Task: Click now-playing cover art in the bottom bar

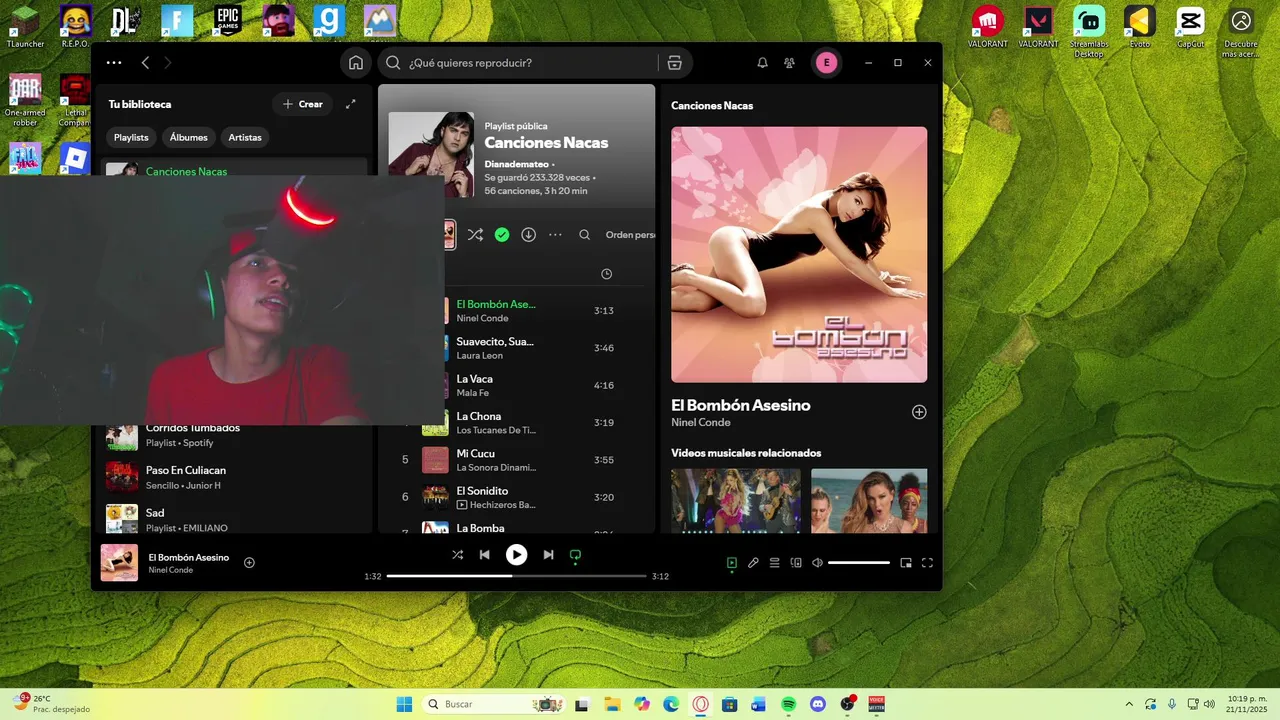Action: 119,563
